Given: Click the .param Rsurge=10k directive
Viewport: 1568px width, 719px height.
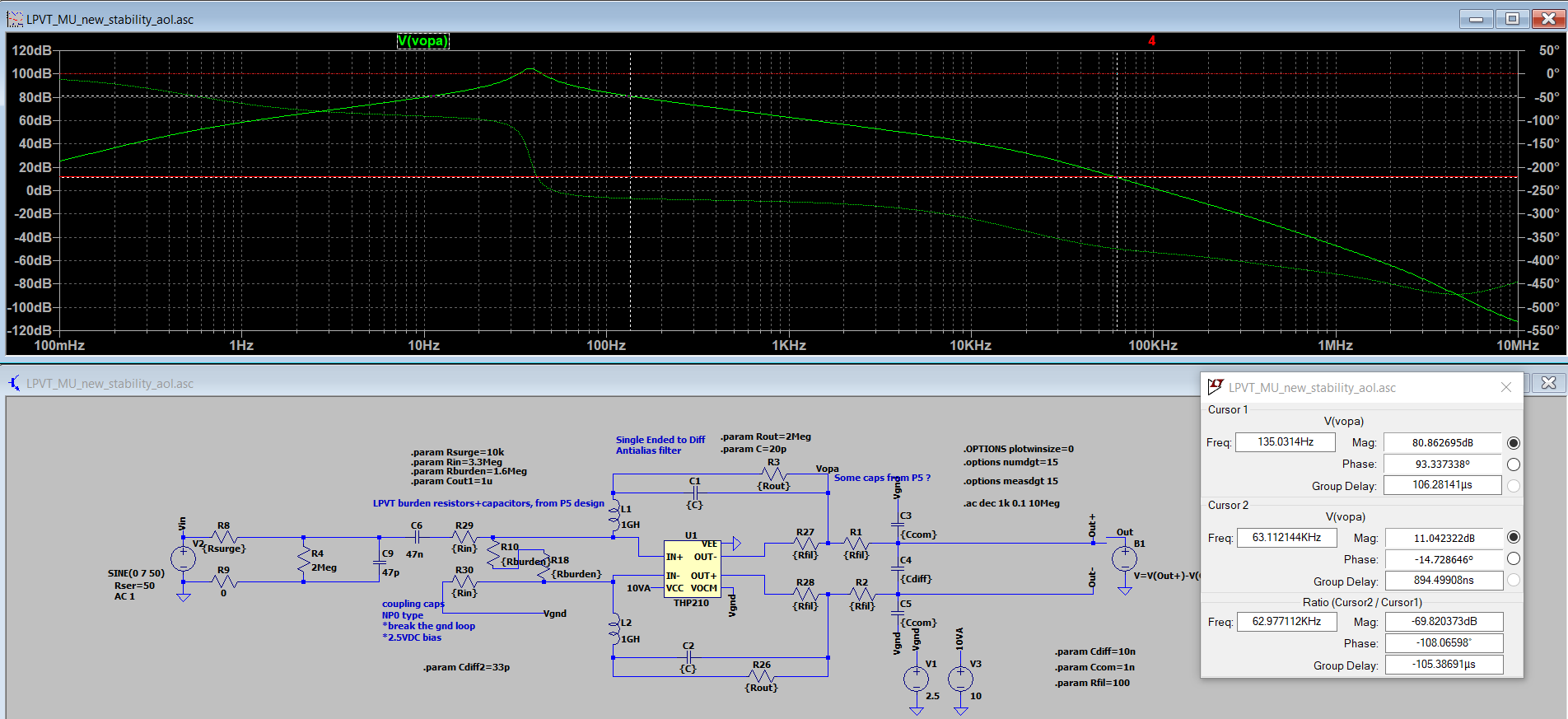Looking at the screenshot, I should pyautogui.click(x=457, y=452).
